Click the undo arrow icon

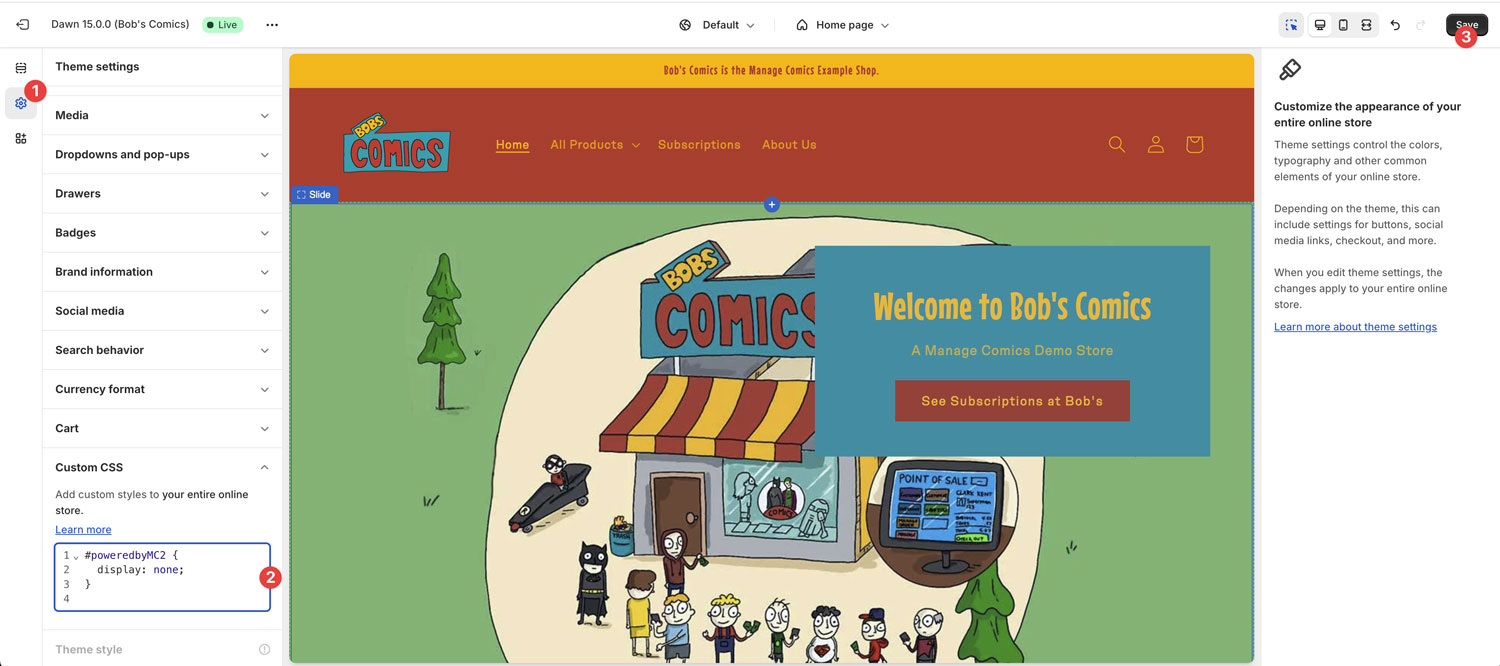(1395, 25)
